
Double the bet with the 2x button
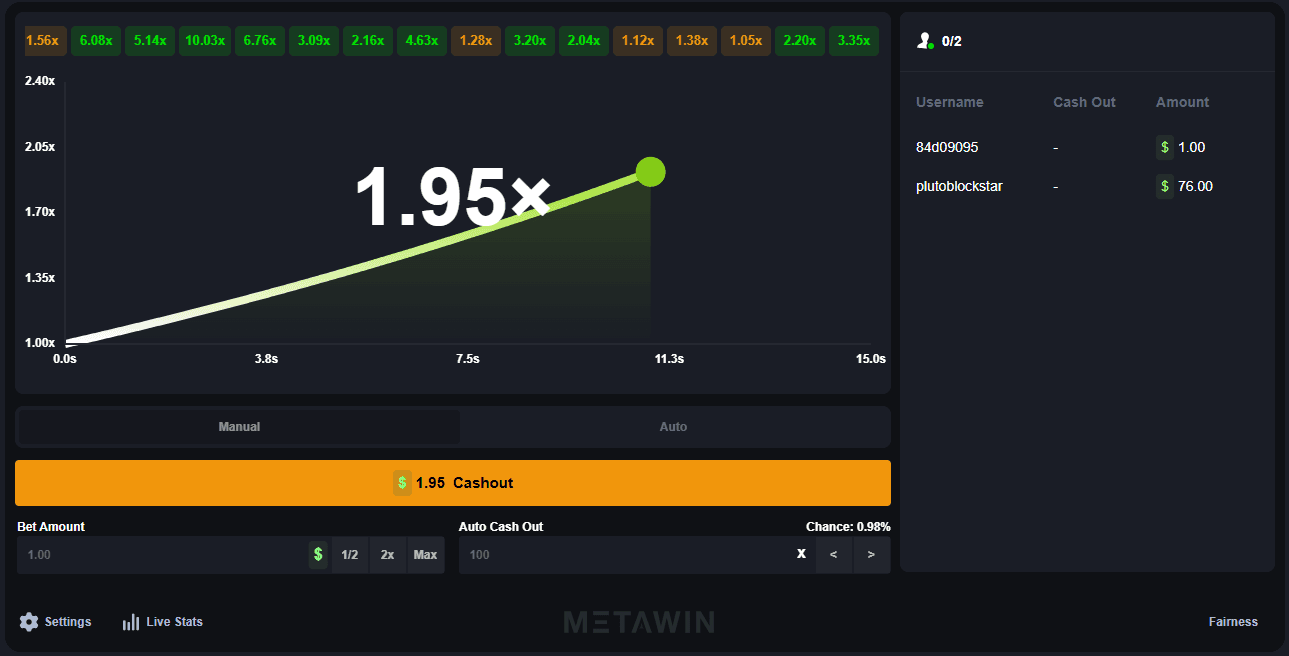coord(387,554)
